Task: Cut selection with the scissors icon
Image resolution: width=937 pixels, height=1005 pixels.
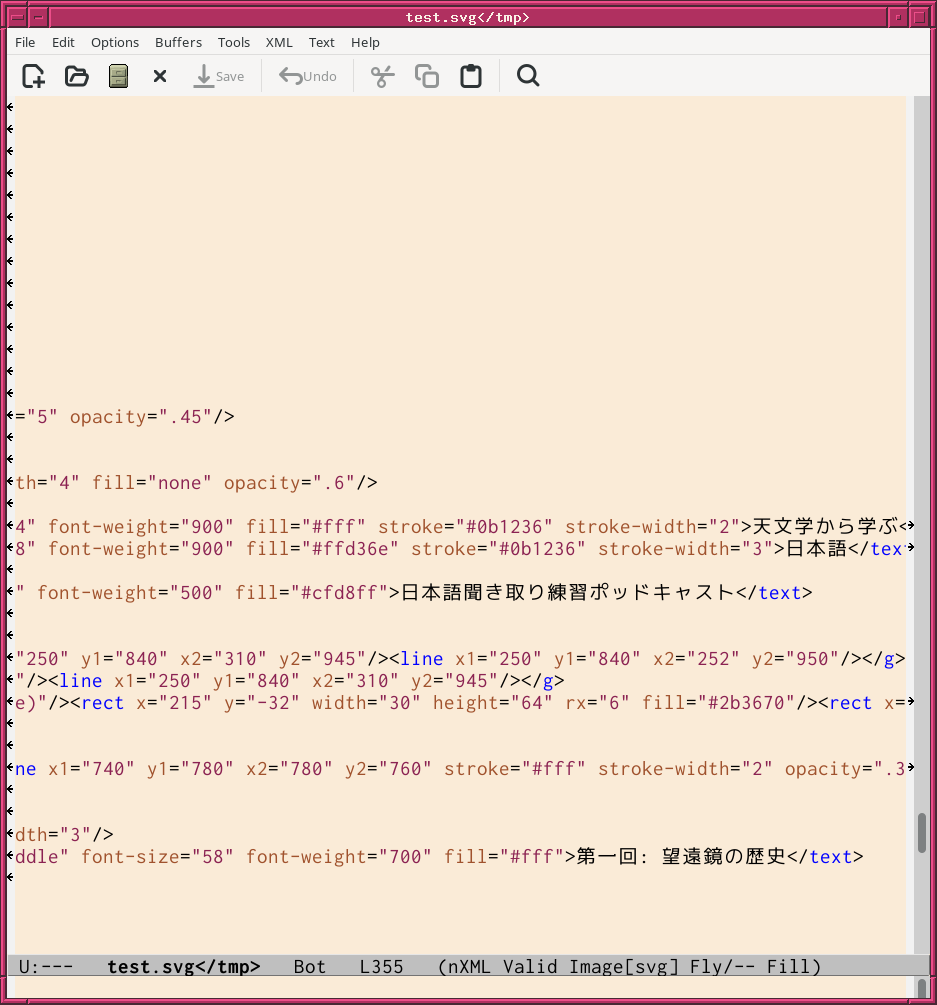Action: pos(383,76)
